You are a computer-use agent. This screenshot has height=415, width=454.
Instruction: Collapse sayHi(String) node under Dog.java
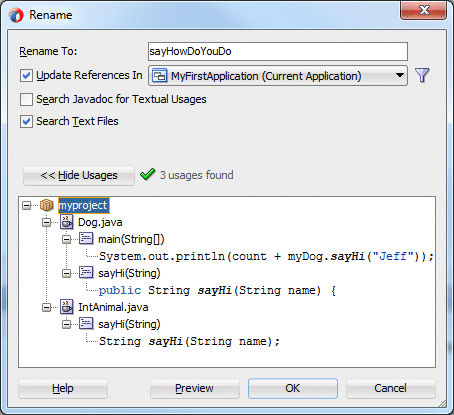(67, 273)
